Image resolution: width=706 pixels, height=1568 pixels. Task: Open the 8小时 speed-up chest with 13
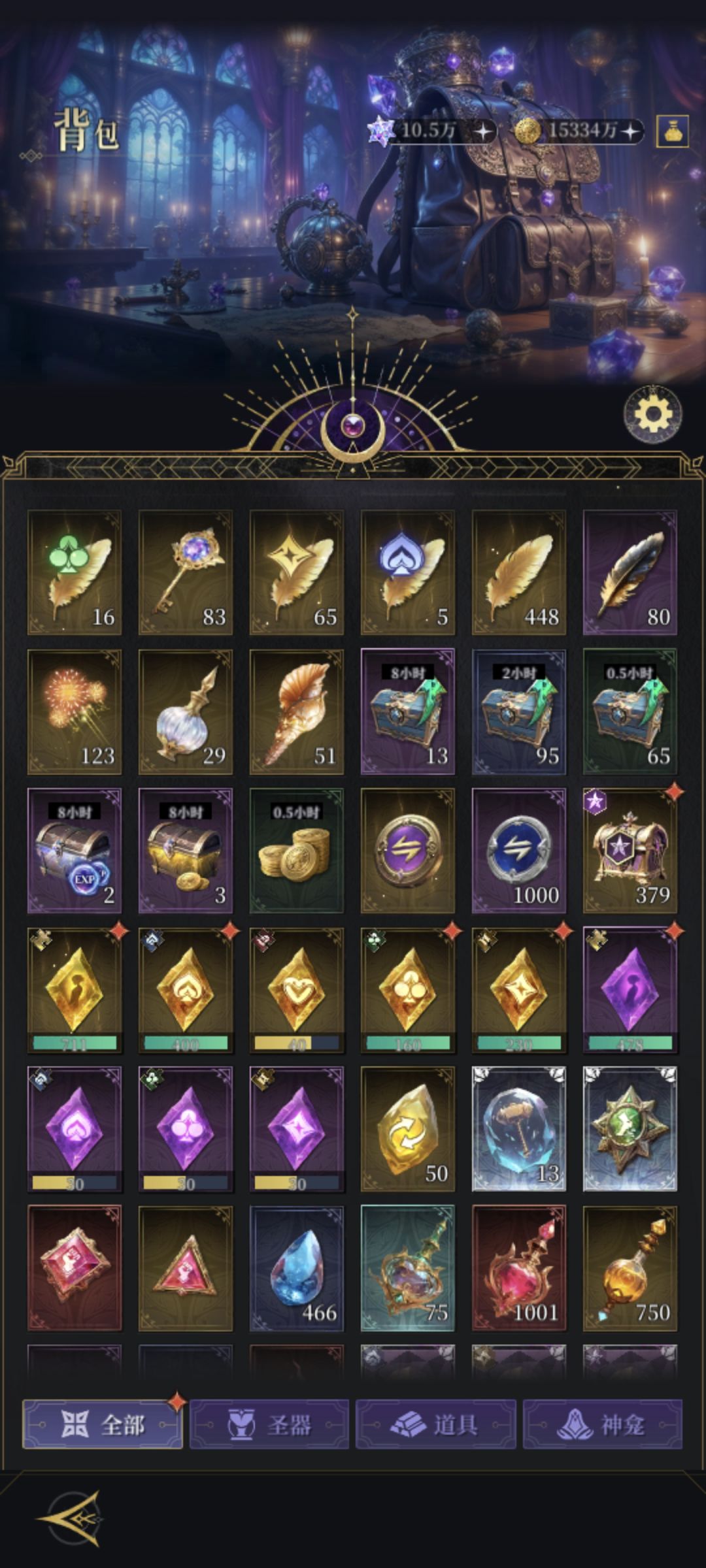click(x=408, y=711)
